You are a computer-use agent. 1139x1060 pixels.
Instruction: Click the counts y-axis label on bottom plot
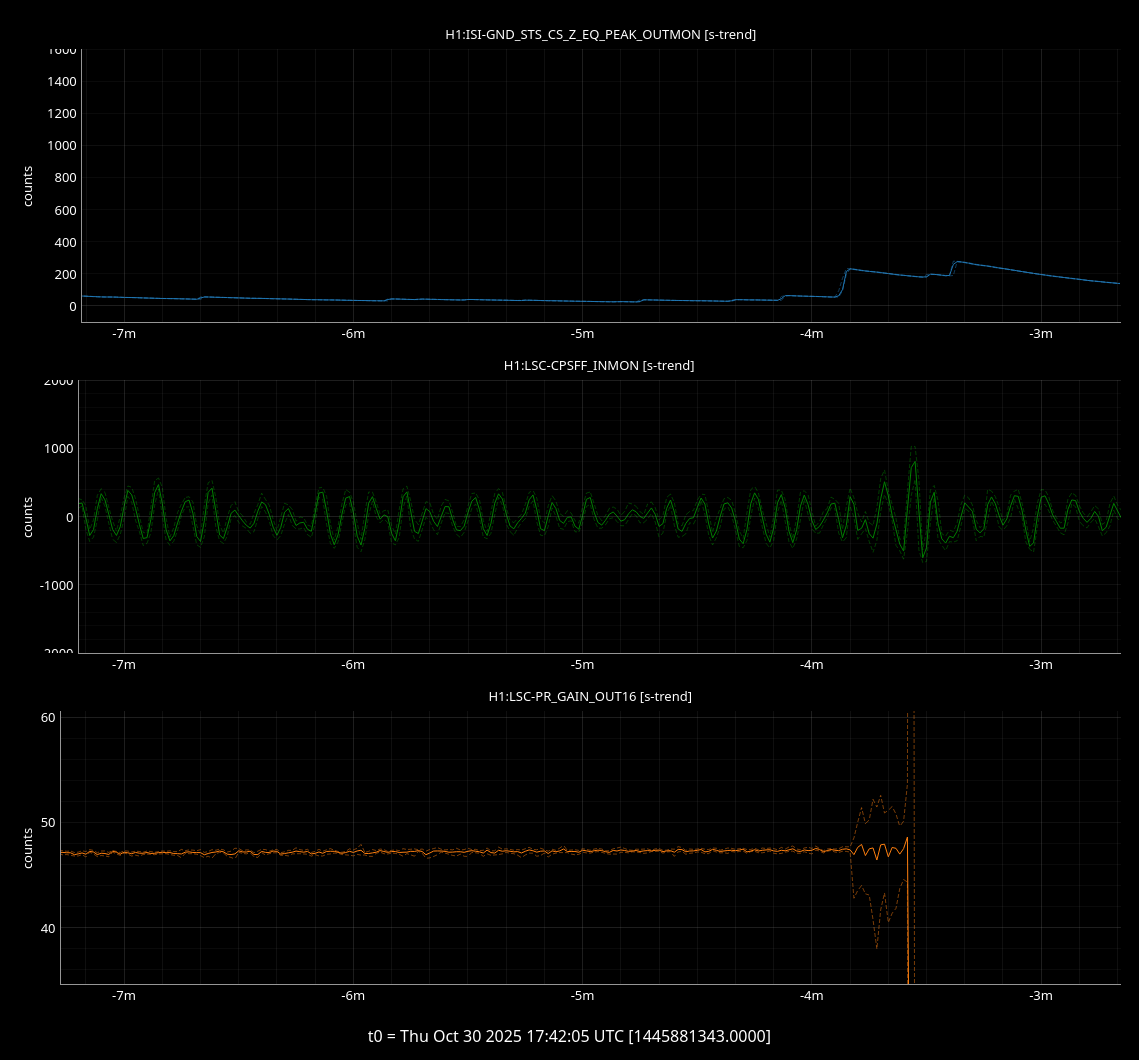click(28, 847)
